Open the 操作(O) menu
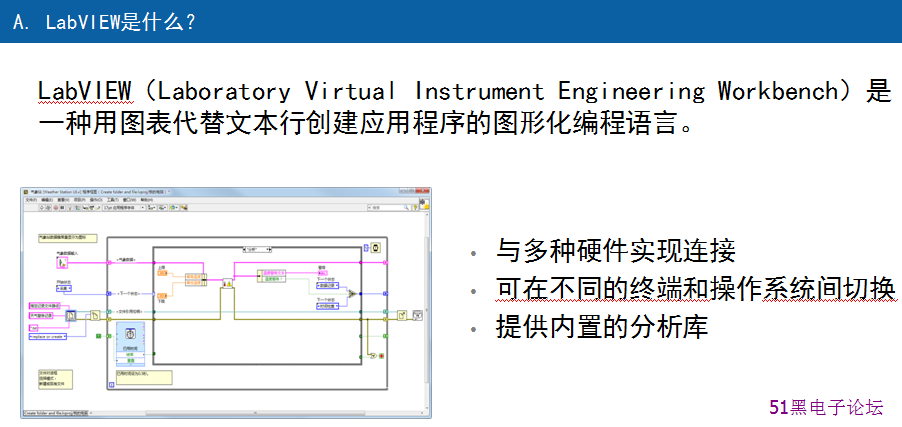The image size is (902, 427). tap(96, 200)
